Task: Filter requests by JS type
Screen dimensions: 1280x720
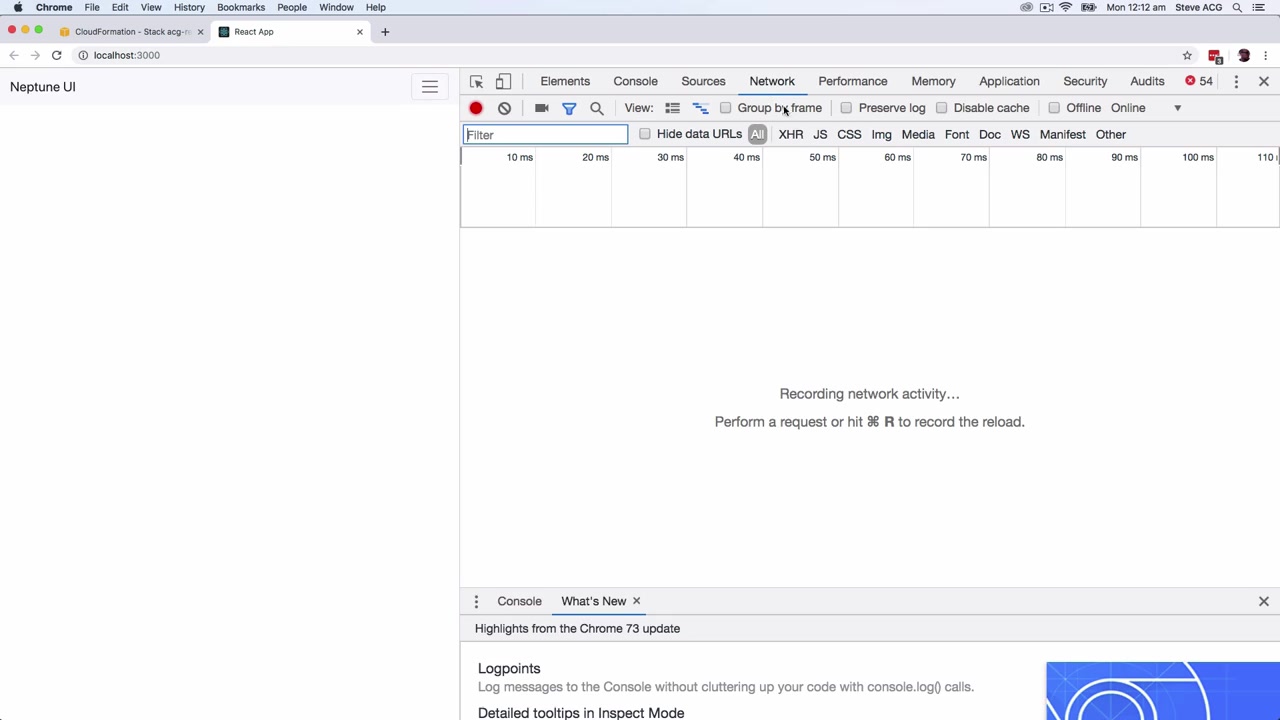Action: point(820,134)
